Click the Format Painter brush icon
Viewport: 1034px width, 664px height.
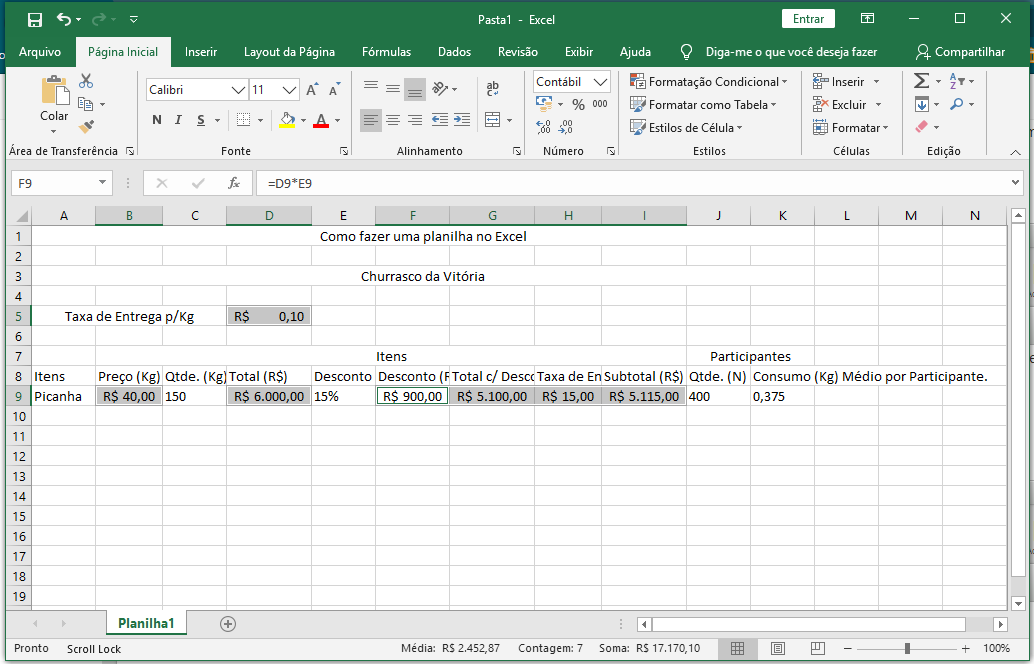click(86, 127)
